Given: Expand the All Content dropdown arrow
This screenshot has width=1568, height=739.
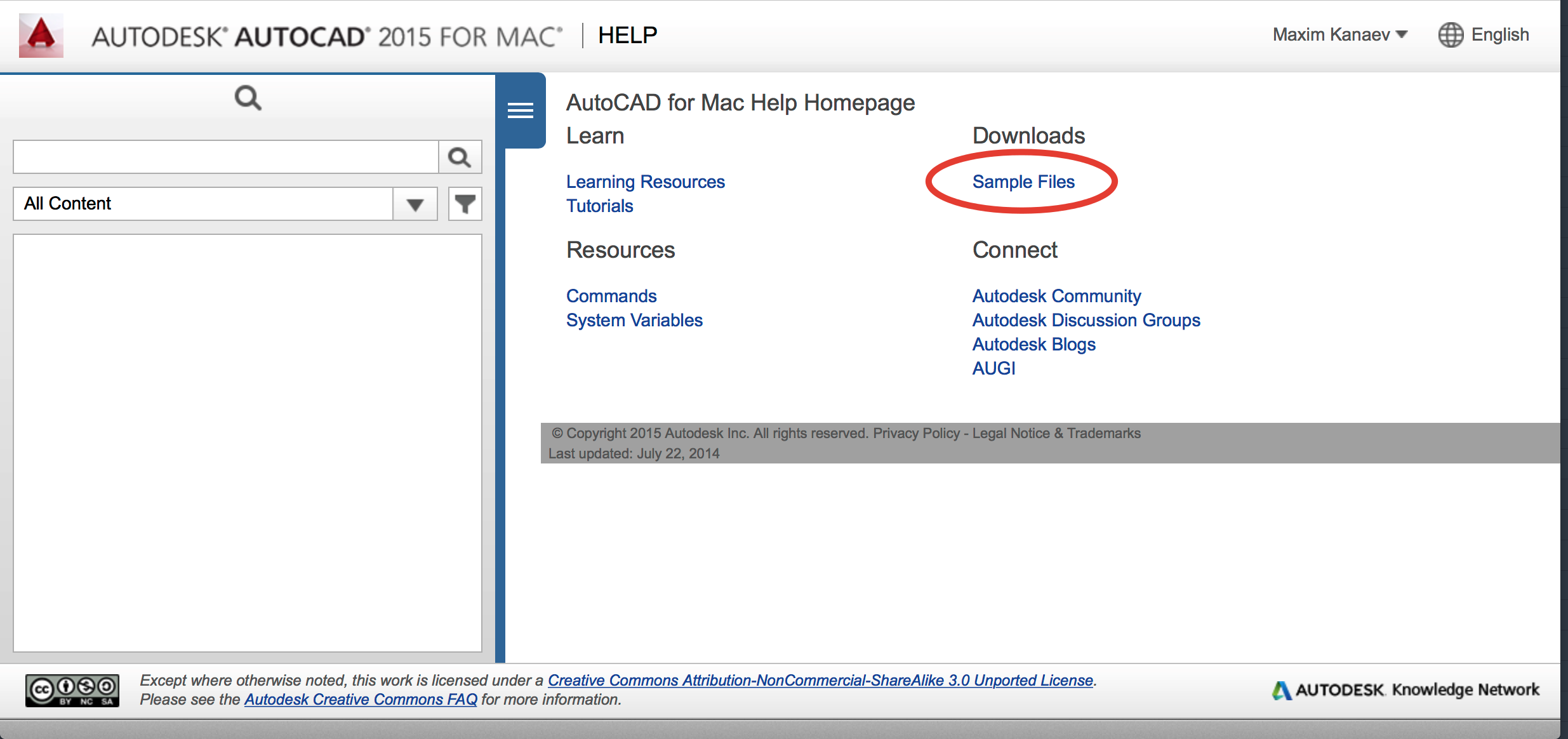Looking at the screenshot, I should [415, 204].
